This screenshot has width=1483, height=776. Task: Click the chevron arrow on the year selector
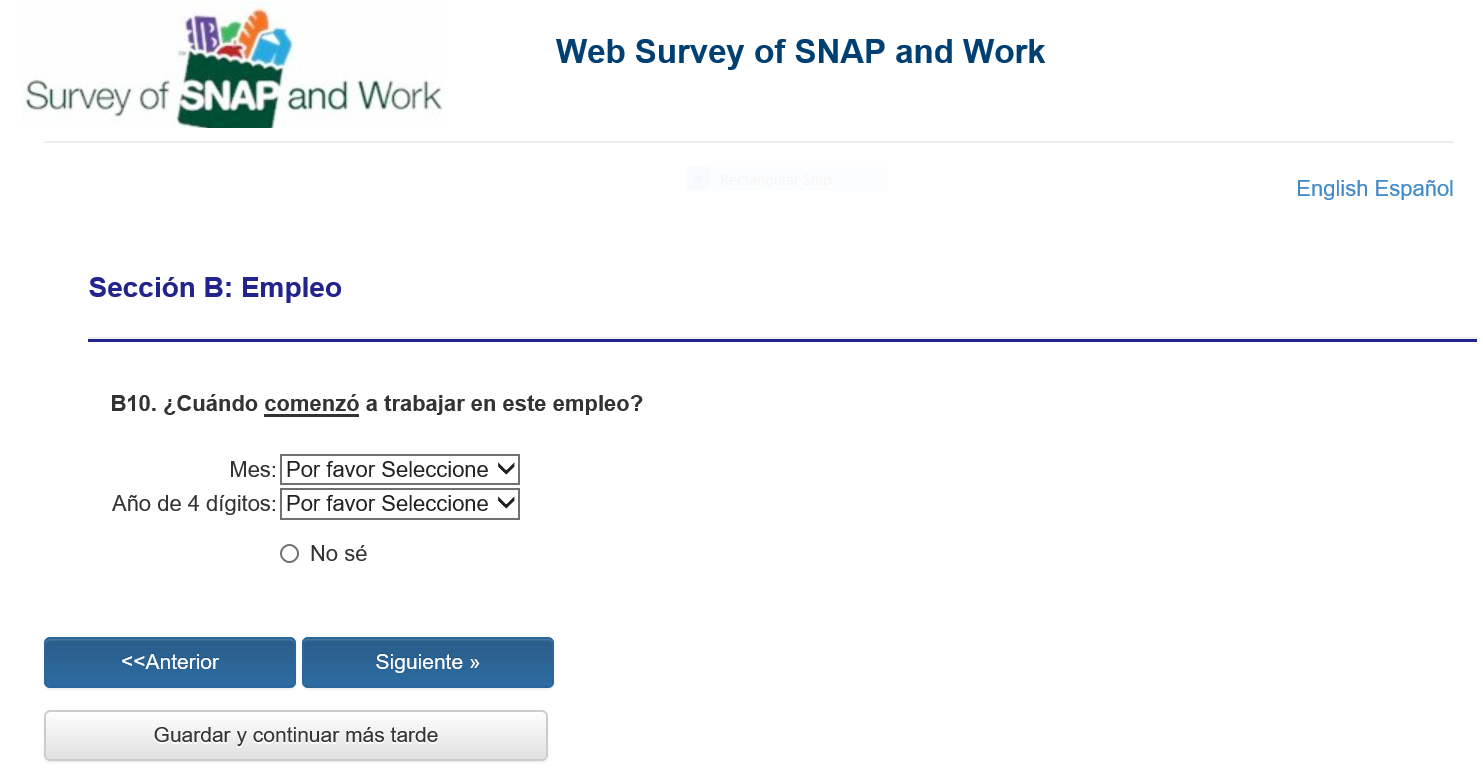tap(505, 503)
